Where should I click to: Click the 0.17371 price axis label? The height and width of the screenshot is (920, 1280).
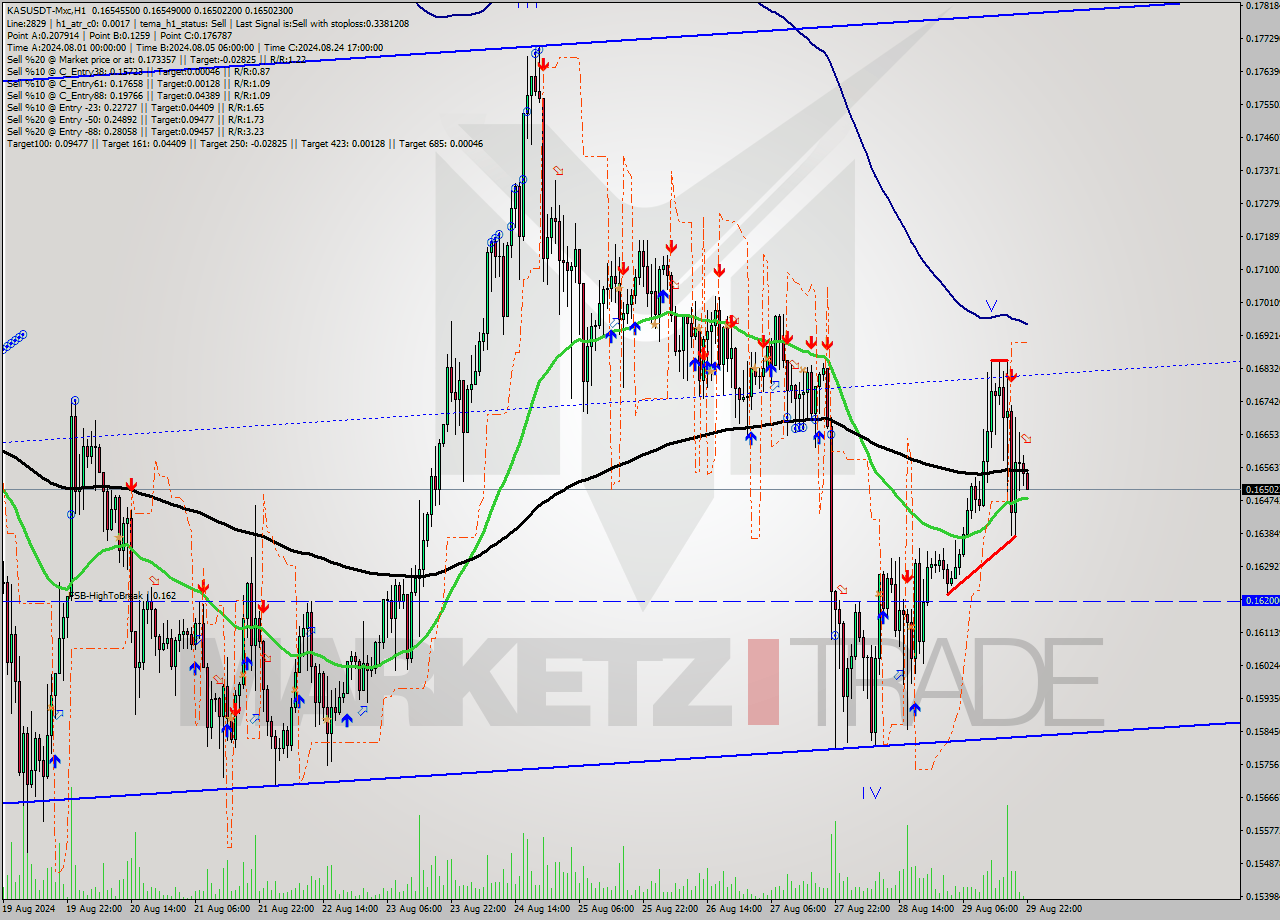[1262, 171]
